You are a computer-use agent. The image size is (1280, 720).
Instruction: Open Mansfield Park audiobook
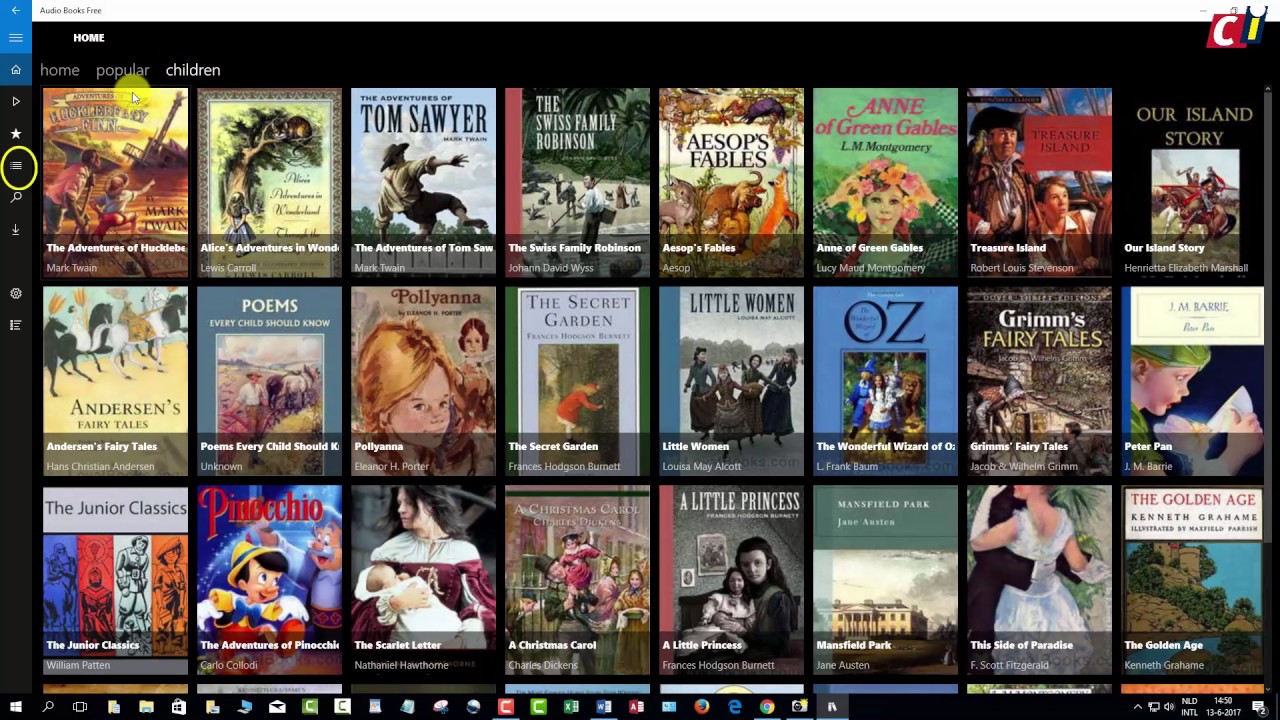(x=885, y=580)
